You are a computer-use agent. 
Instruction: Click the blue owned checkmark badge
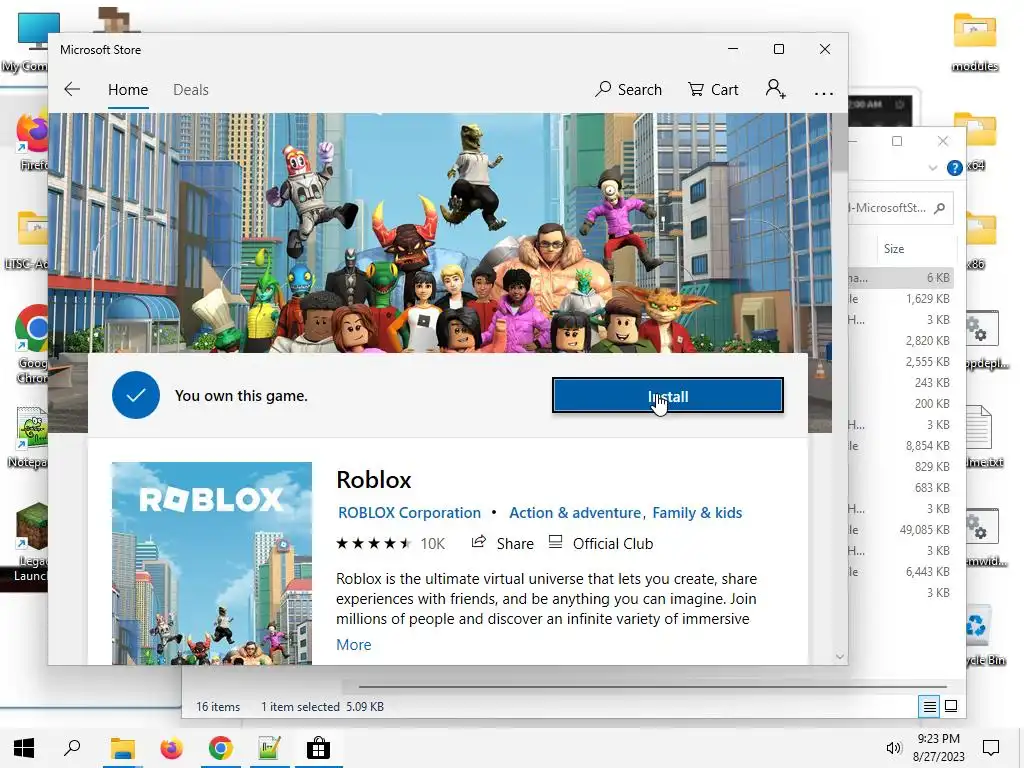coord(136,395)
